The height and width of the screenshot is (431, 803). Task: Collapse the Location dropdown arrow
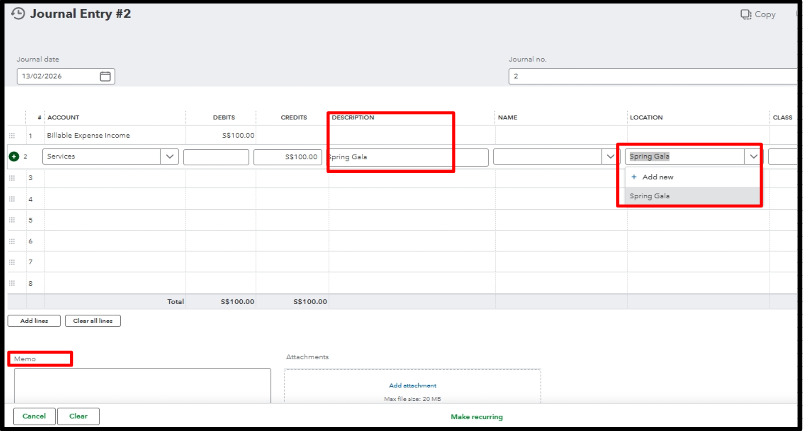click(750, 156)
